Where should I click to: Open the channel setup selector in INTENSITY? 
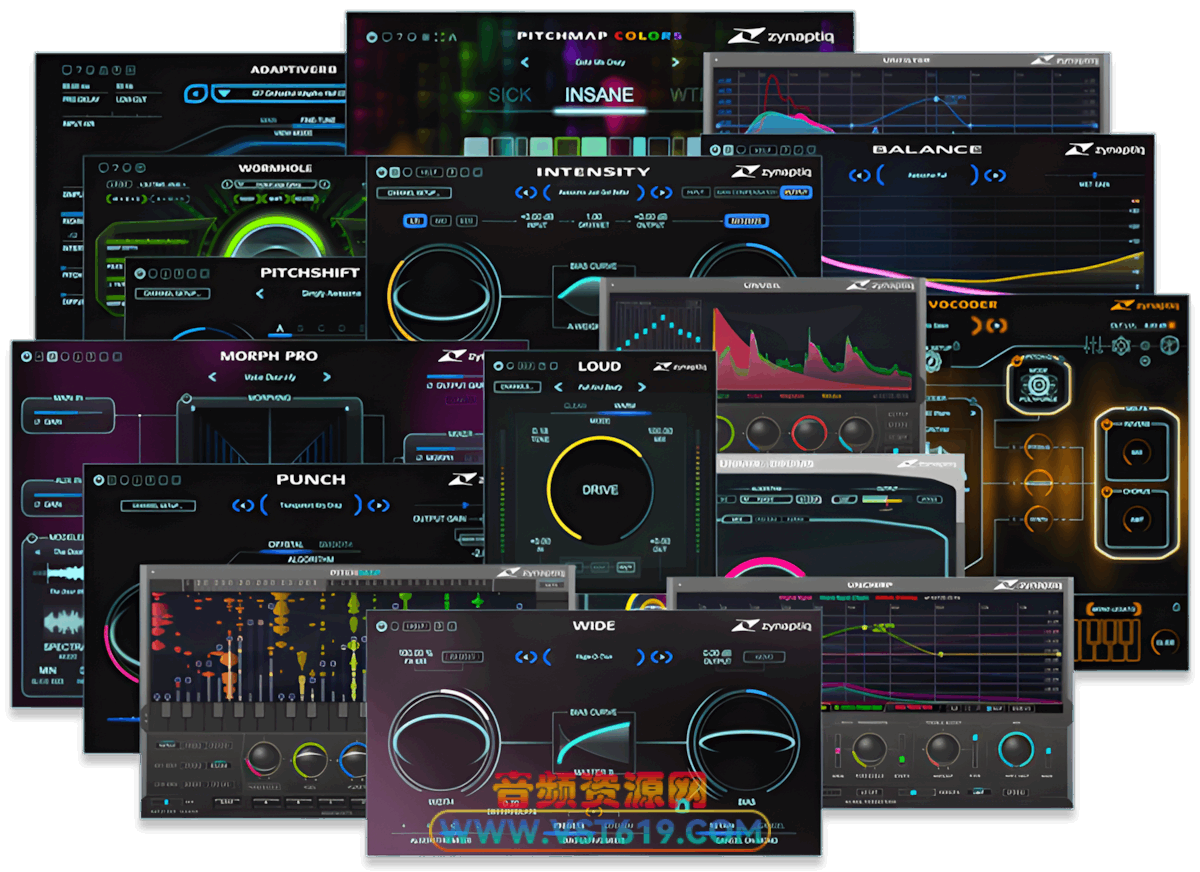tap(413, 193)
